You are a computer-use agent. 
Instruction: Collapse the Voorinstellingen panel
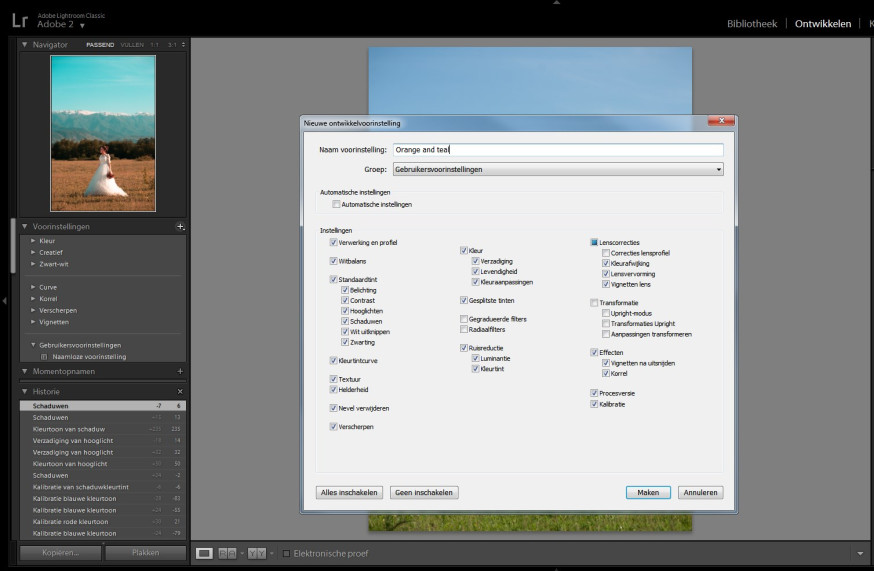pyautogui.click(x=25, y=226)
